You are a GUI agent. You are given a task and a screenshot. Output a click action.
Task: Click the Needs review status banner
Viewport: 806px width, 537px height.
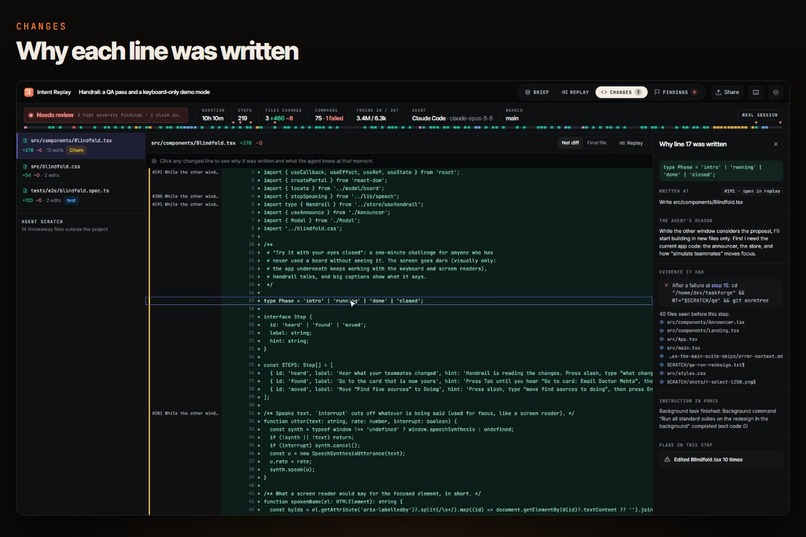(105, 115)
